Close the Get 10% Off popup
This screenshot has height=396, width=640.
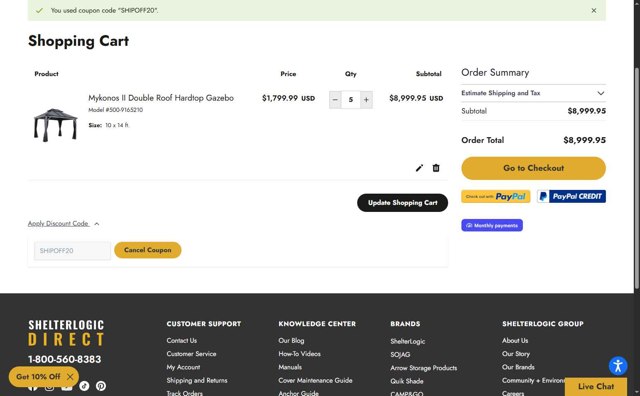(x=70, y=377)
